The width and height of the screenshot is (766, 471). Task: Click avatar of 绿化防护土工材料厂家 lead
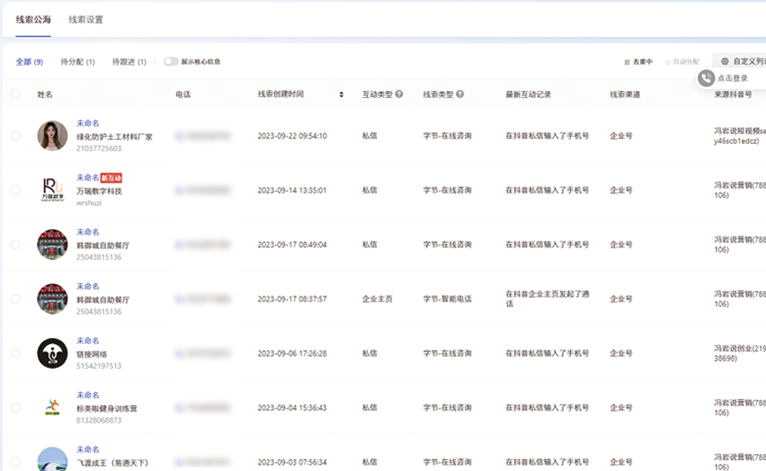point(52,136)
